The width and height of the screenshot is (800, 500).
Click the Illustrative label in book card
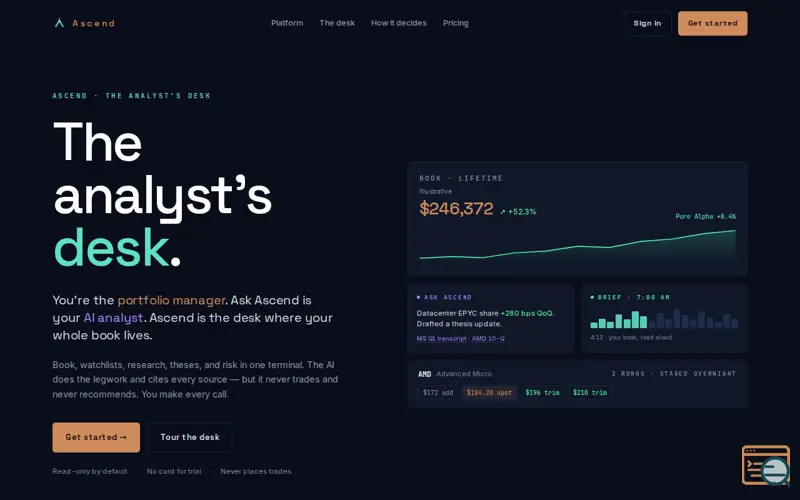pyautogui.click(x=435, y=191)
